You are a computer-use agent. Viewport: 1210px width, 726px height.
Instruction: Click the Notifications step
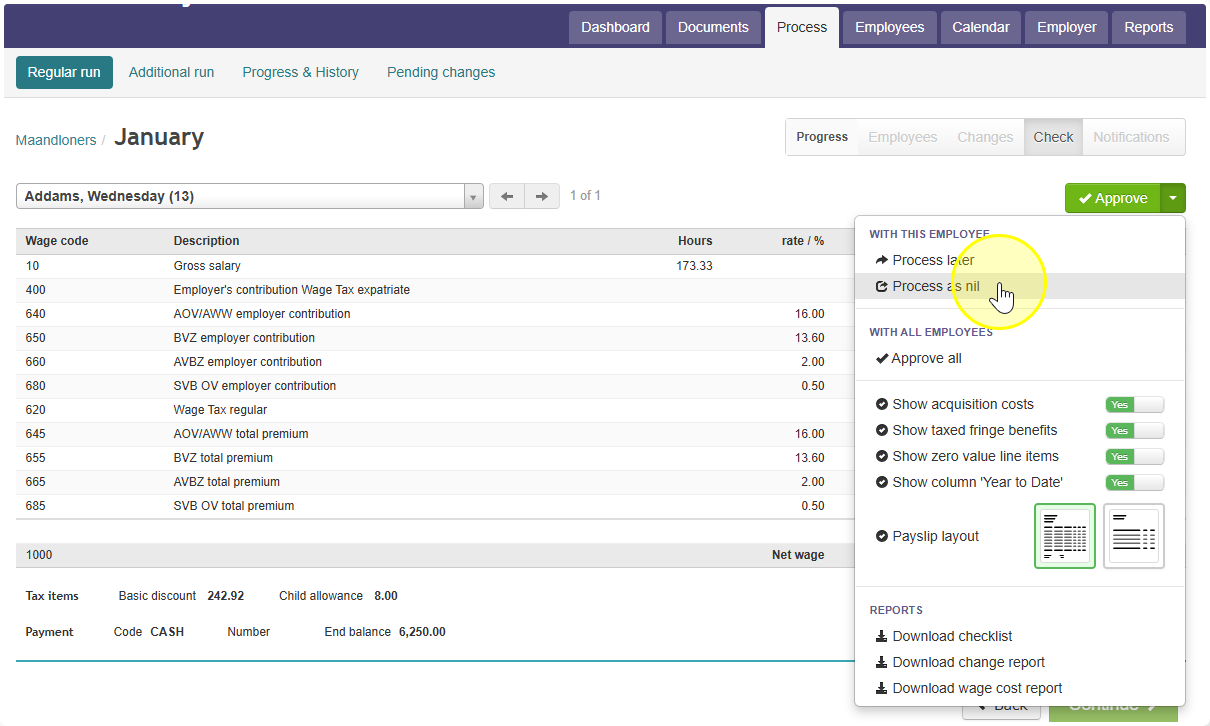point(1131,137)
